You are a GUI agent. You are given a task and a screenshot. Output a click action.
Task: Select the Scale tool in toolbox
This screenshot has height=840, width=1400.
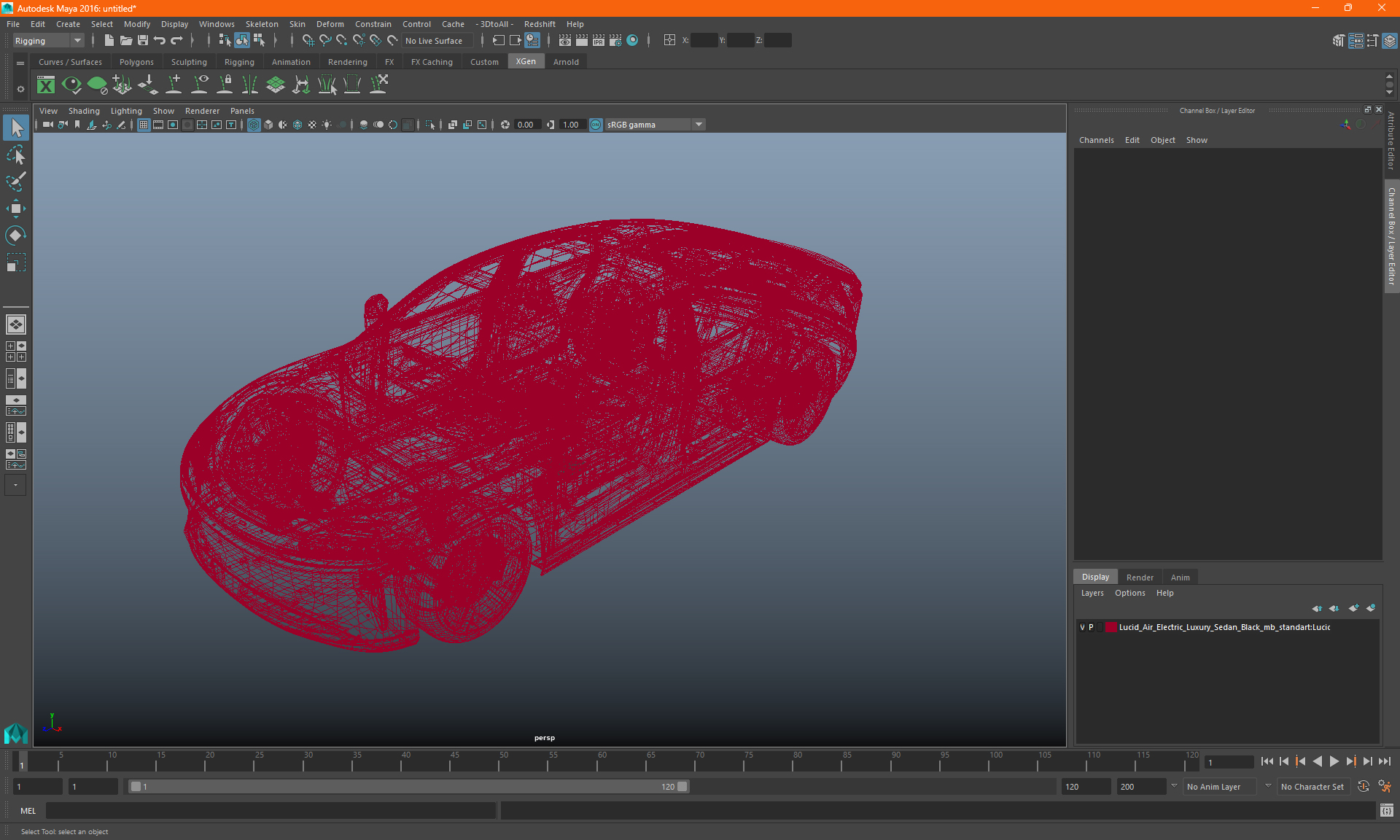(x=16, y=262)
